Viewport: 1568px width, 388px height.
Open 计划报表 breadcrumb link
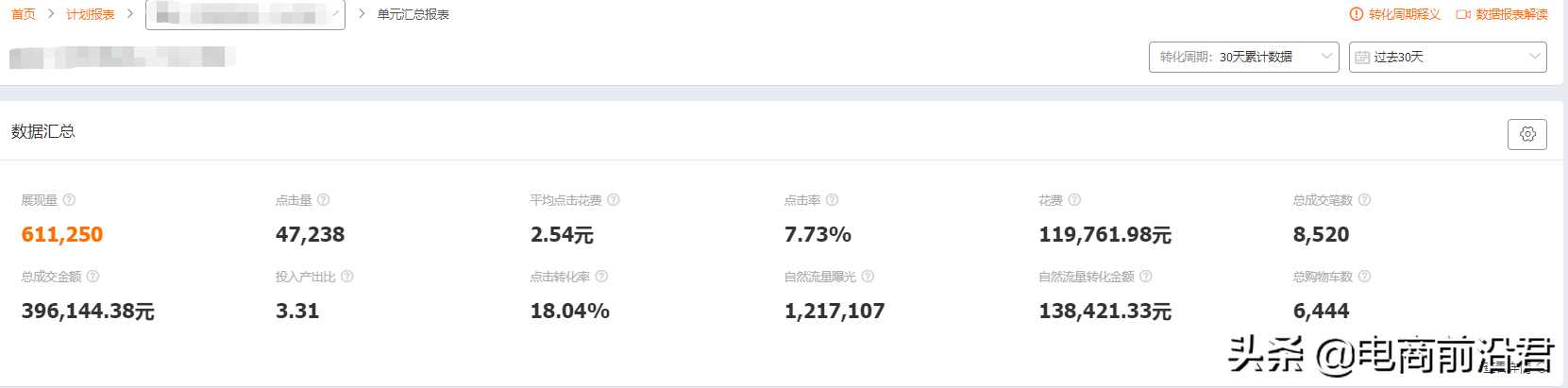pos(91,14)
